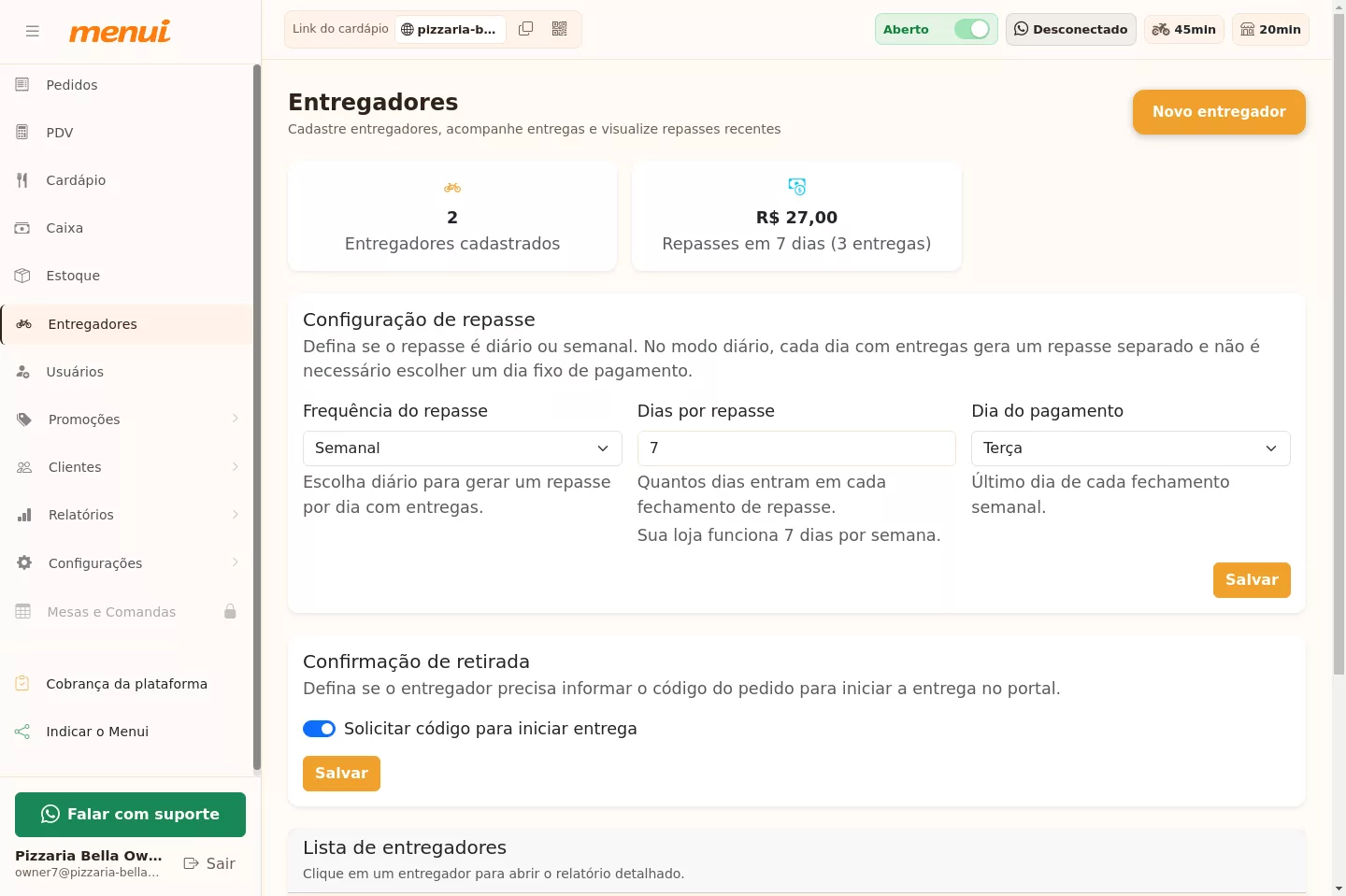Click the Mesas e Comandas table icon

pyautogui.click(x=23, y=612)
